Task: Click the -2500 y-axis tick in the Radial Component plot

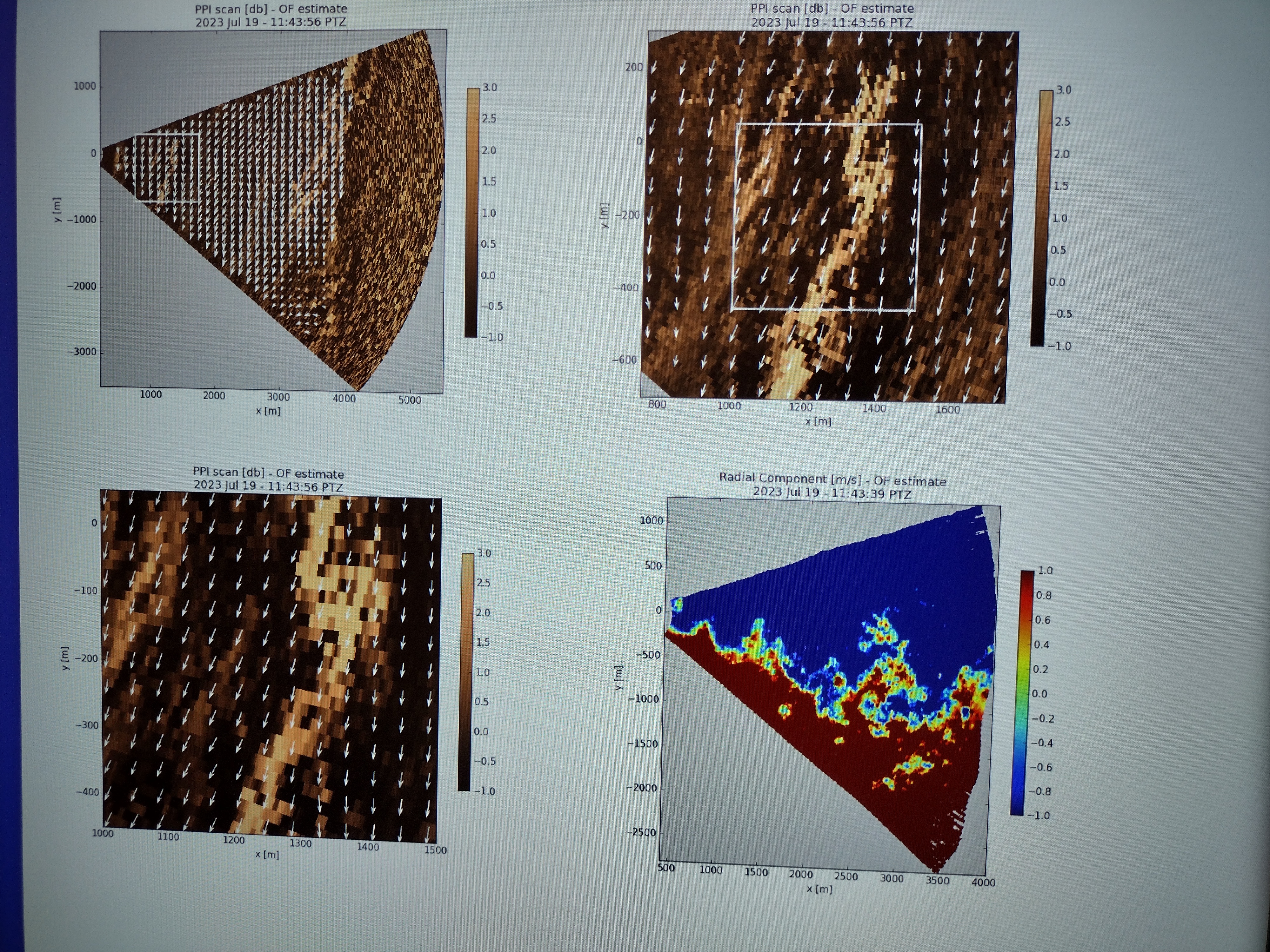Action: pos(640,832)
